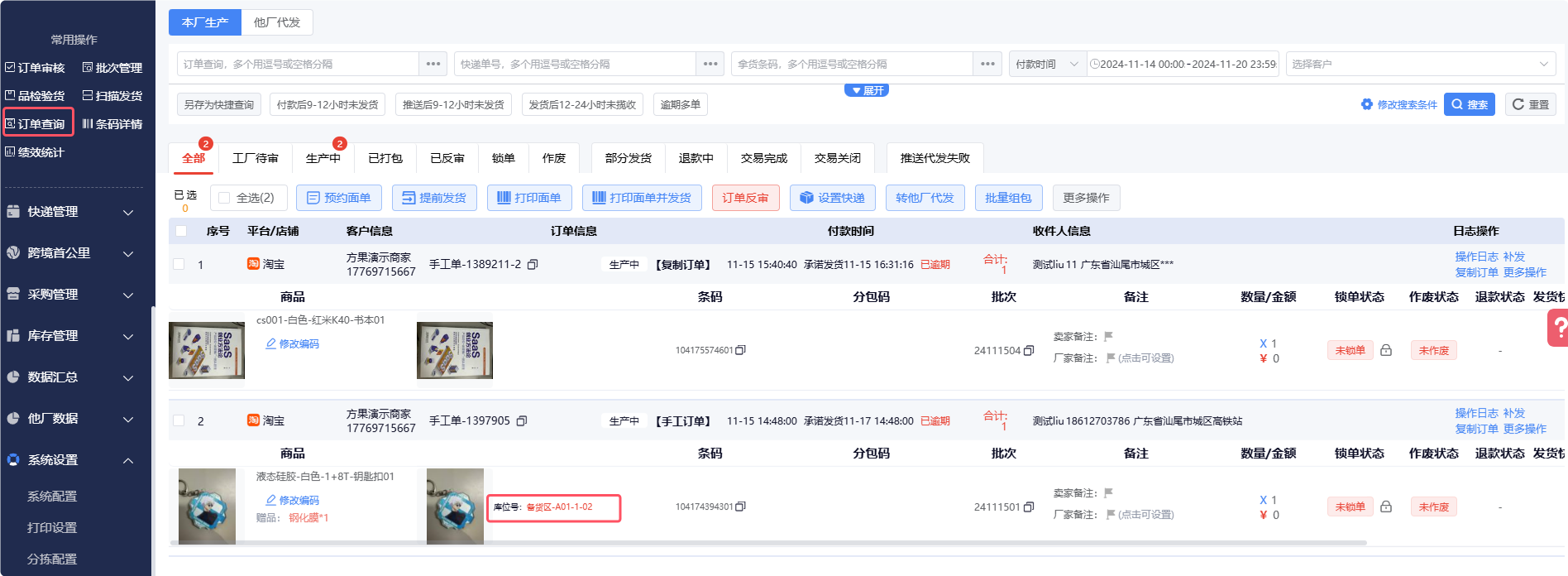1568x576 pixels.
Task: Click the red help question mark icon
Action: (1558, 329)
